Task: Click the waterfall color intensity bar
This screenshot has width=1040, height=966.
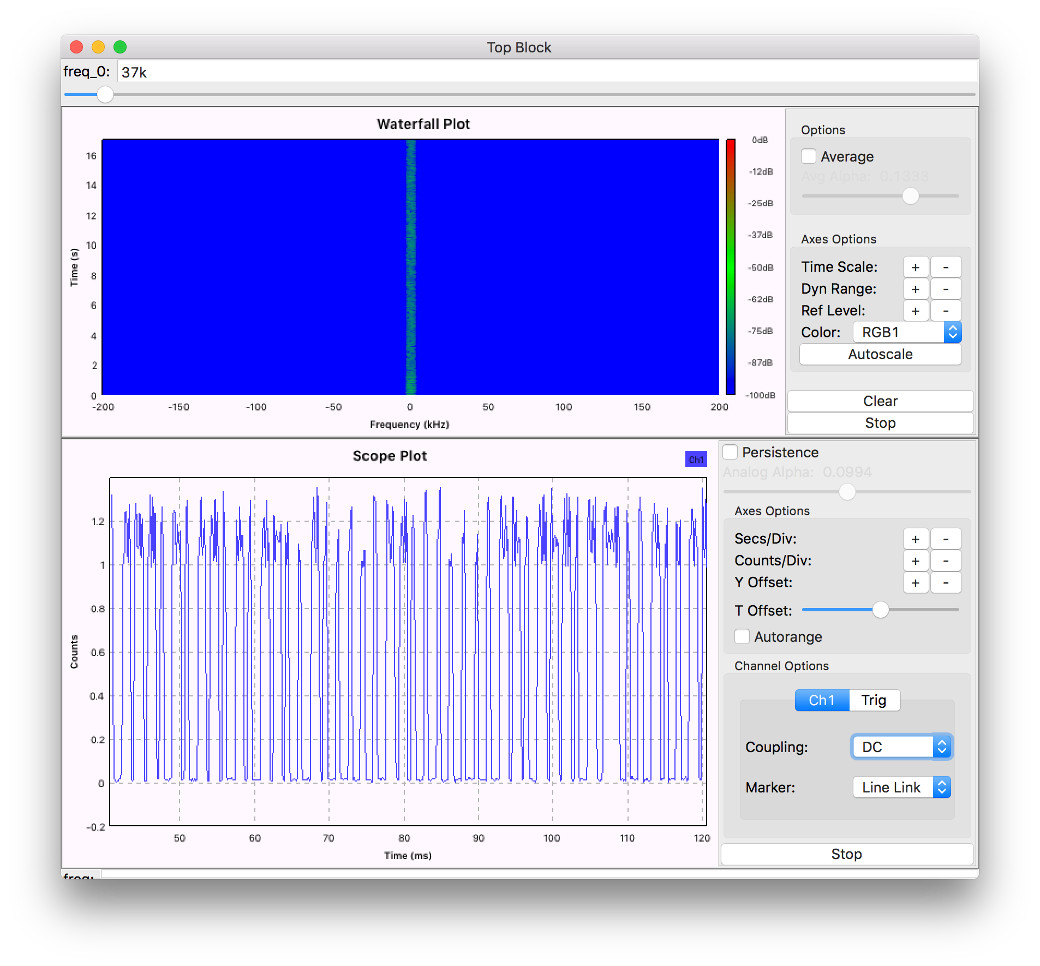Action: pos(730,267)
